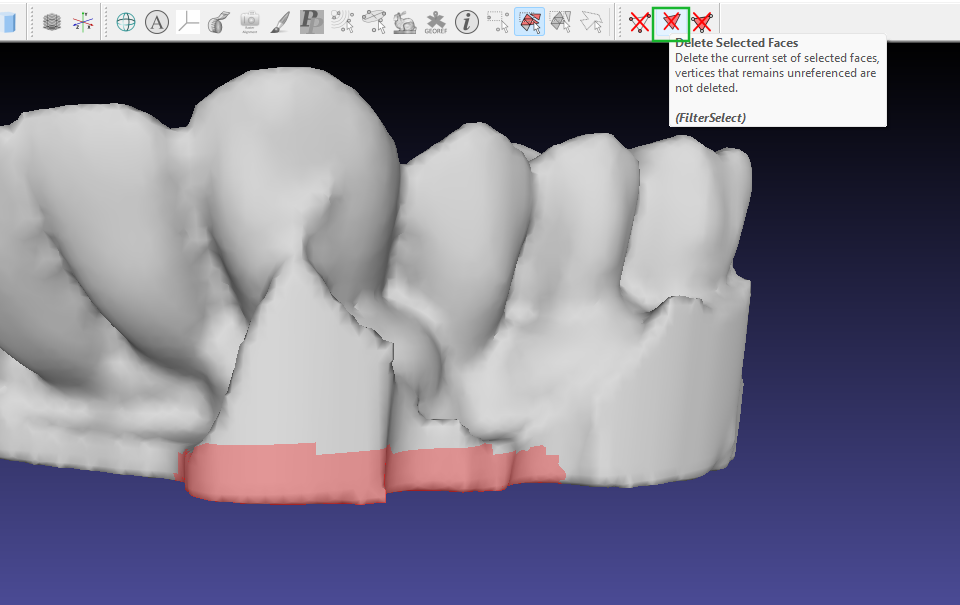Open the Align tool with bunny icon
This screenshot has width=960, height=605.
click(x=403, y=20)
